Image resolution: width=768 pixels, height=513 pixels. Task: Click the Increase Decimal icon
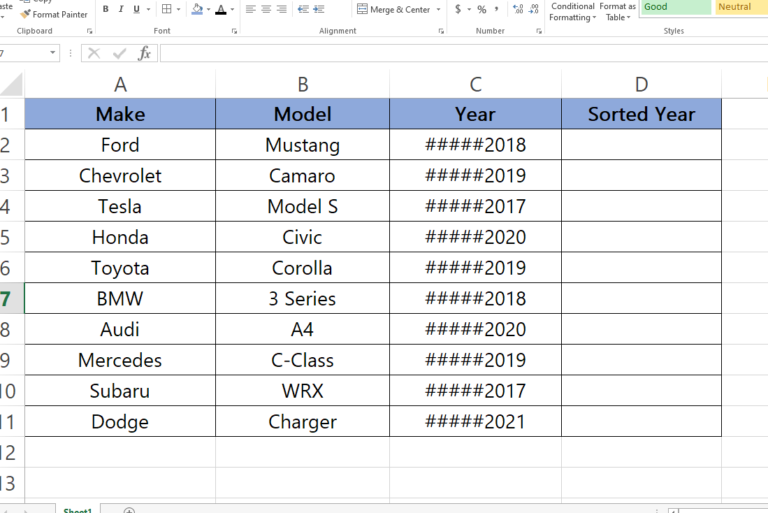click(x=517, y=10)
